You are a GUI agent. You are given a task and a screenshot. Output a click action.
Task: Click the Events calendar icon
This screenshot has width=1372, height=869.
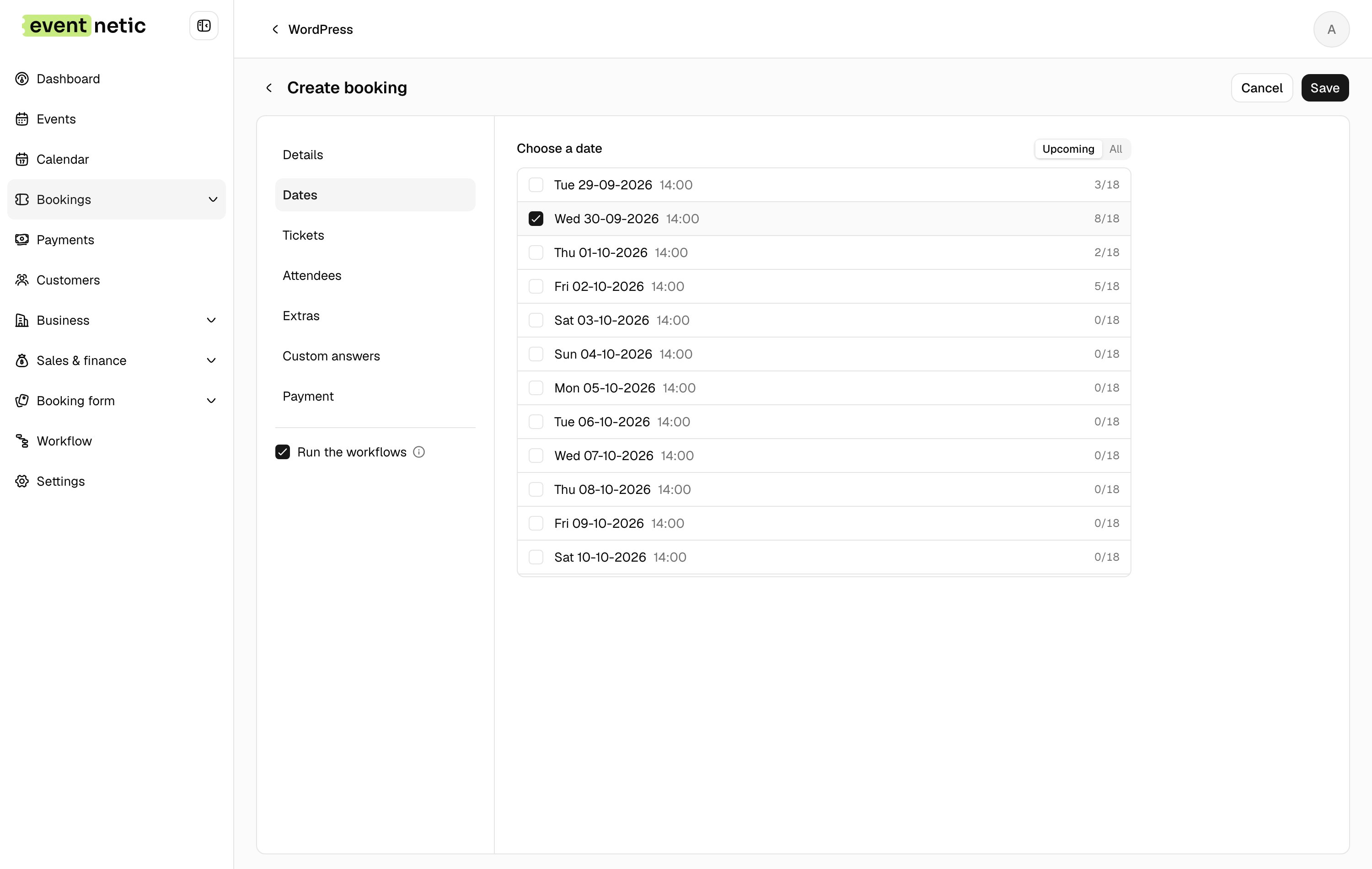(x=21, y=119)
